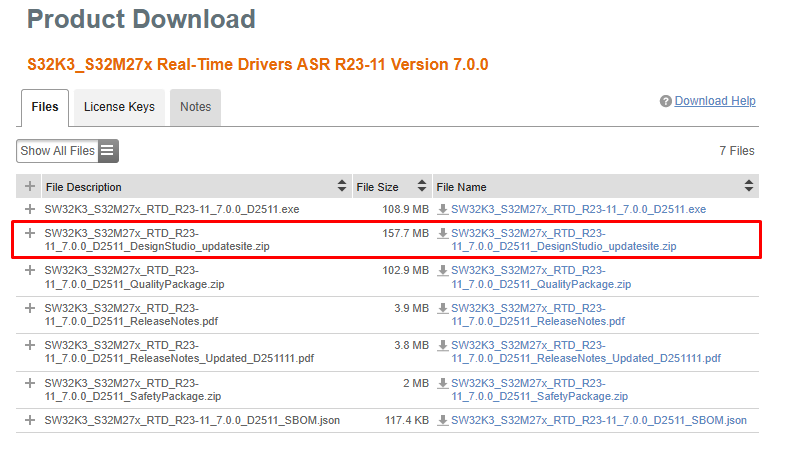Open the Show All Files dropdown
This screenshot has width=806, height=450.
pyautogui.click(x=67, y=151)
